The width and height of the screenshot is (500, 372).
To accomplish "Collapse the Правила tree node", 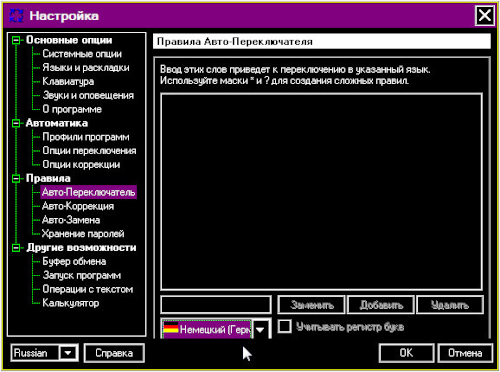I will (16, 179).
